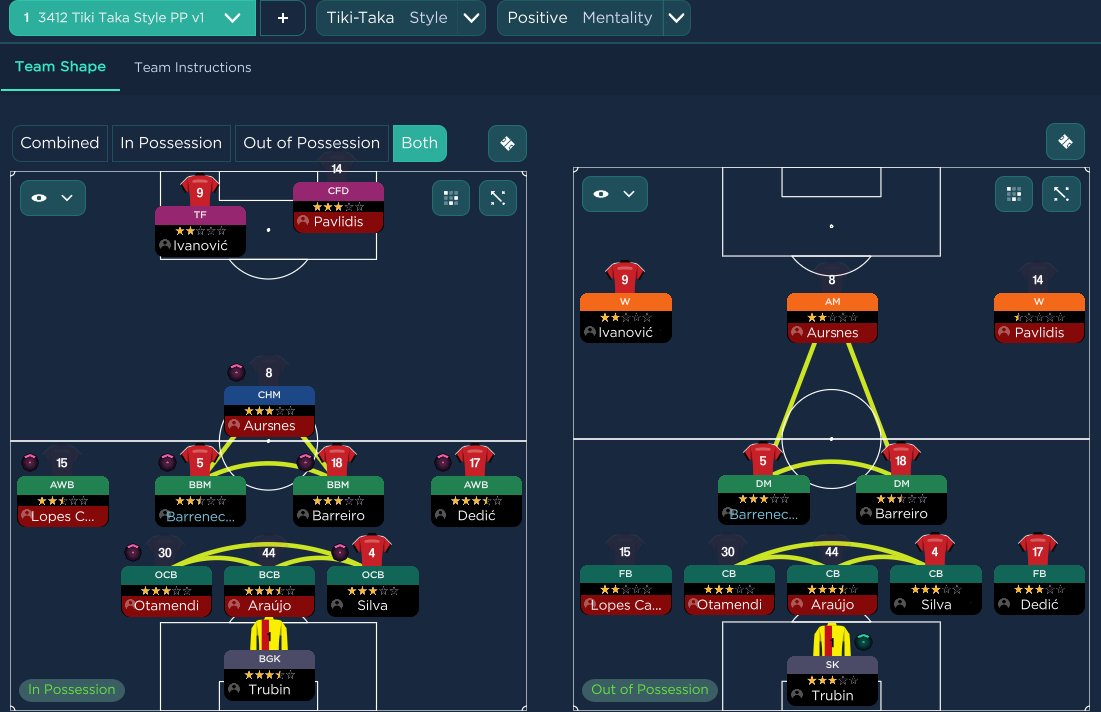Select the Both view option
The height and width of the screenshot is (712, 1101).
point(419,143)
